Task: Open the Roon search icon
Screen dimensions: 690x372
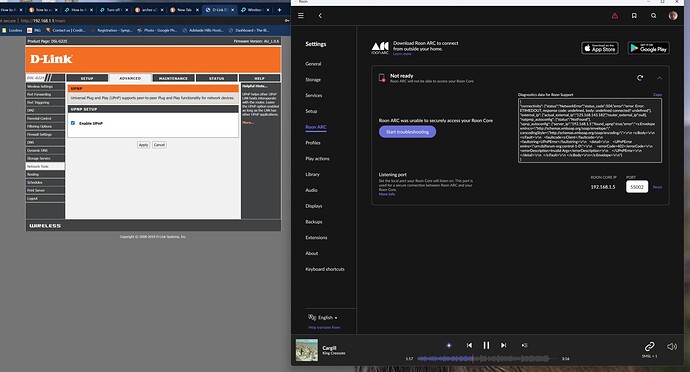Action: [x=653, y=16]
